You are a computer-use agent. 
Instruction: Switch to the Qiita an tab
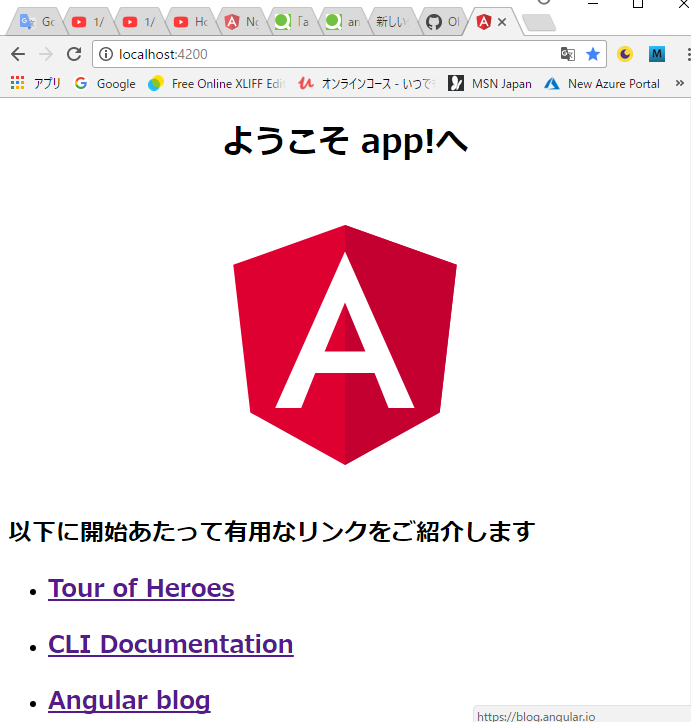pos(343,22)
